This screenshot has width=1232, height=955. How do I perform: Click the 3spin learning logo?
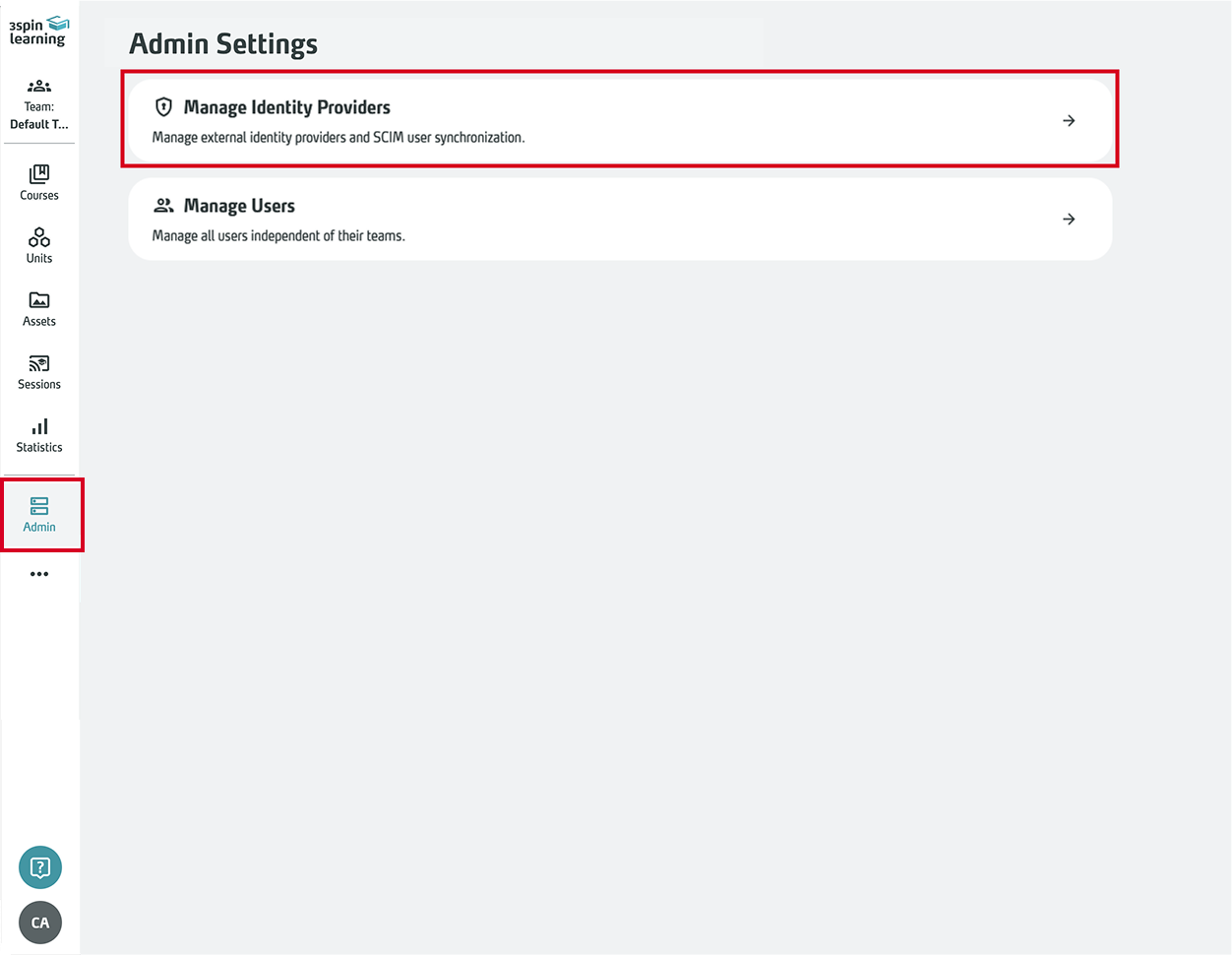click(39, 30)
